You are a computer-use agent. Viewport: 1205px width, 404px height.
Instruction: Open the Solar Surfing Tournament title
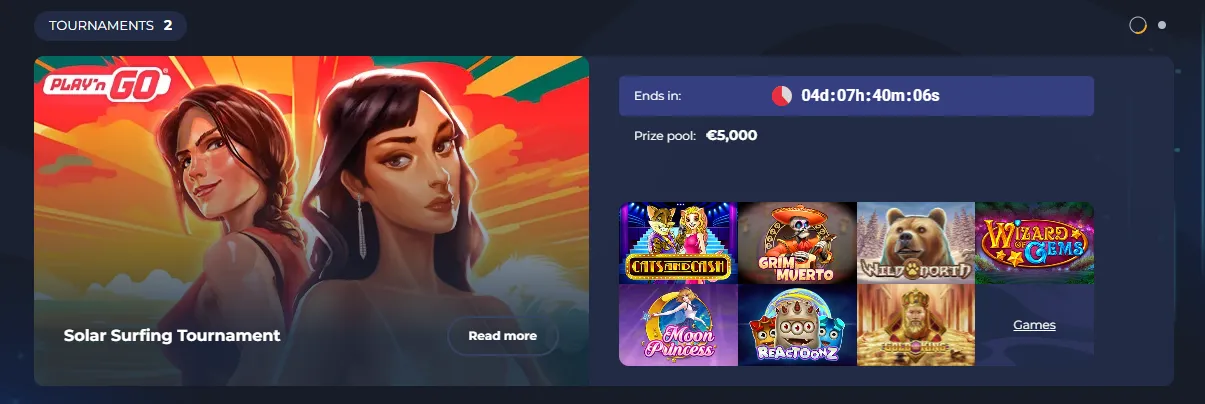pyautogui.click(x=172, y=336)
